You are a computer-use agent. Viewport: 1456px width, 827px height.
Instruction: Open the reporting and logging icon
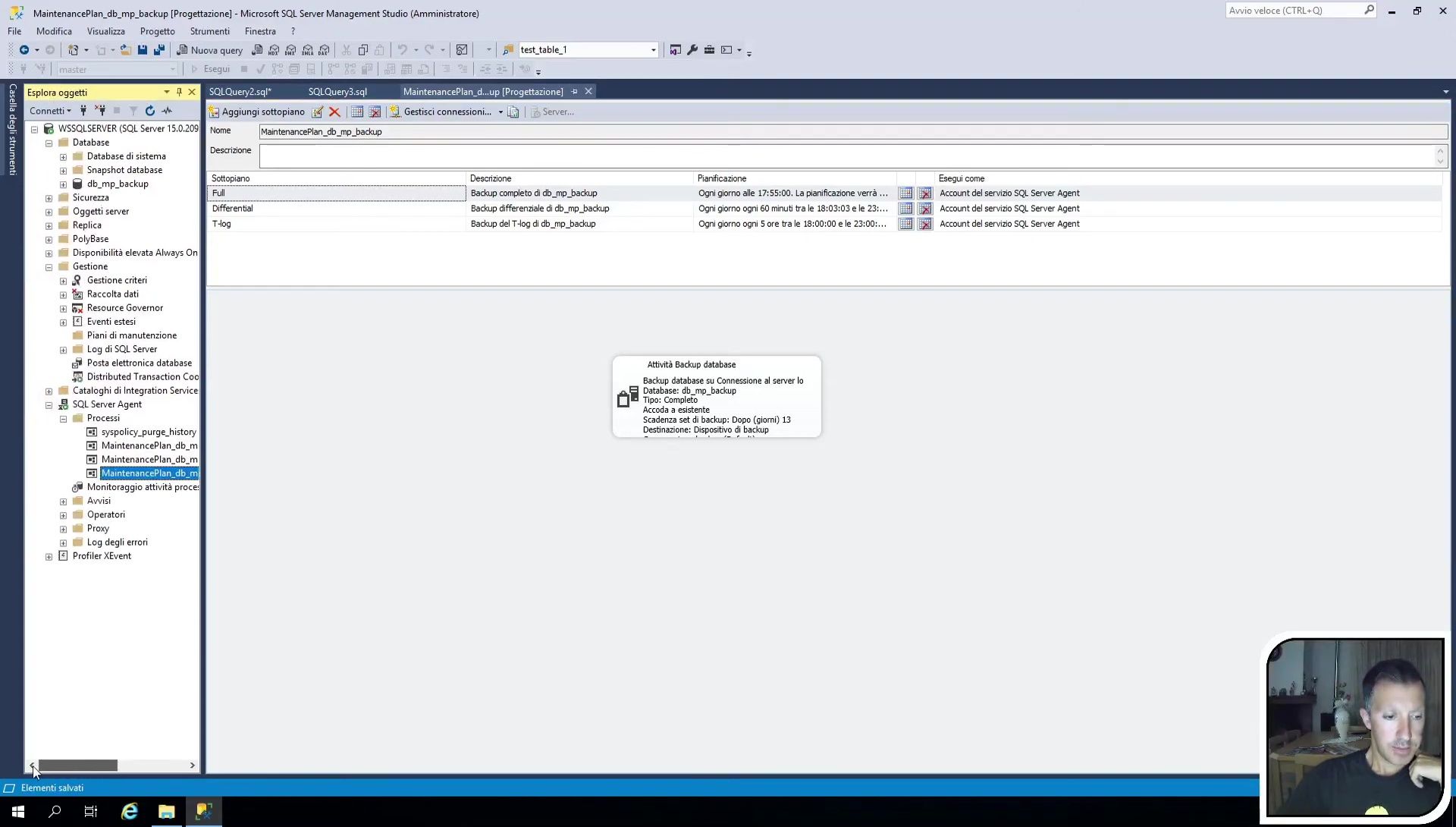pos(513,112)
